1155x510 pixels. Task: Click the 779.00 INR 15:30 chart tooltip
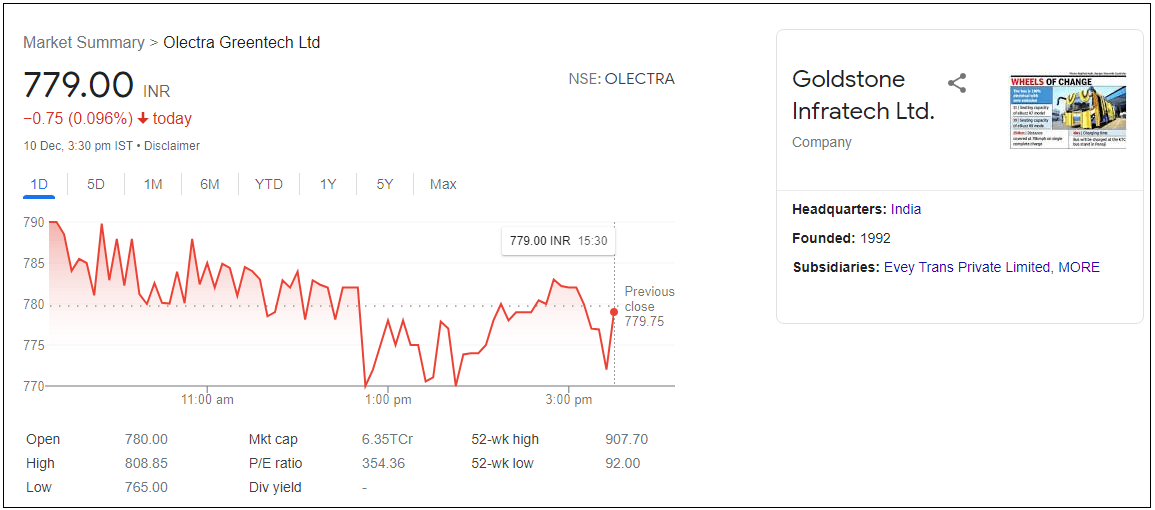[x=558, y=241]
